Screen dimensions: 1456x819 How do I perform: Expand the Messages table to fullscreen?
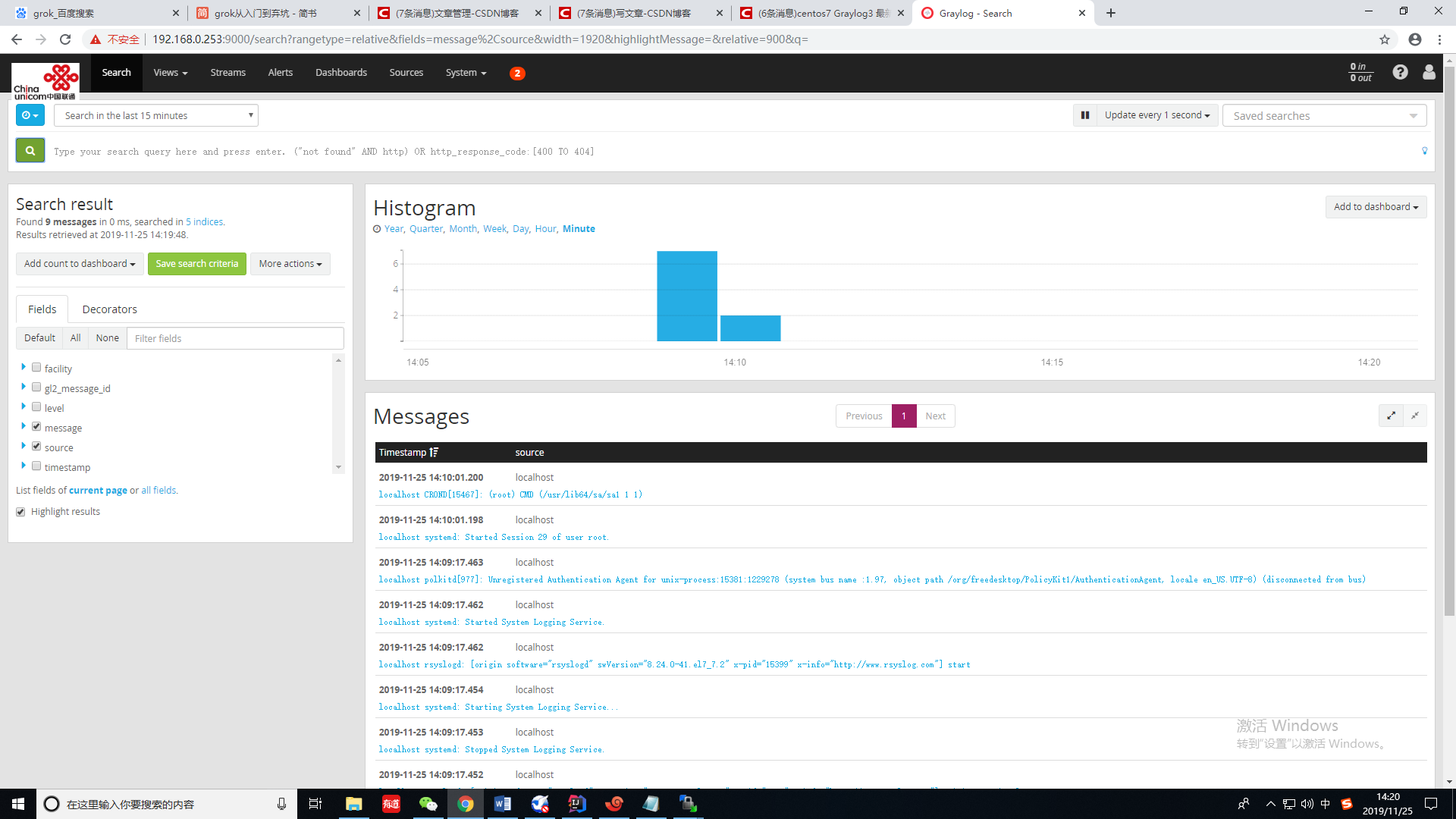tap(1391, 416)
